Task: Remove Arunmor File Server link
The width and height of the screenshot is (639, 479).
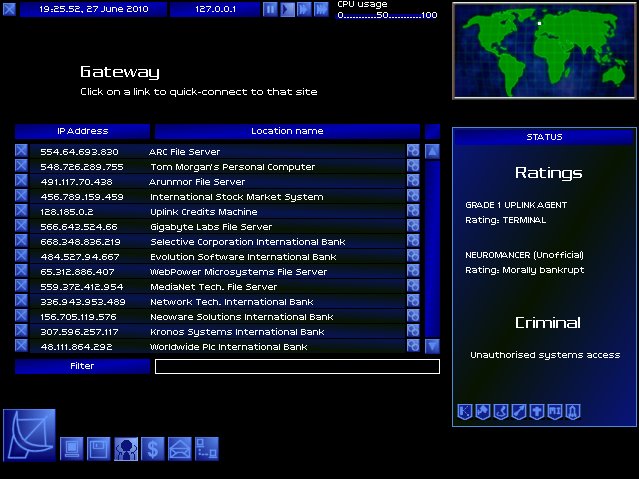Action: coord(22,181)
